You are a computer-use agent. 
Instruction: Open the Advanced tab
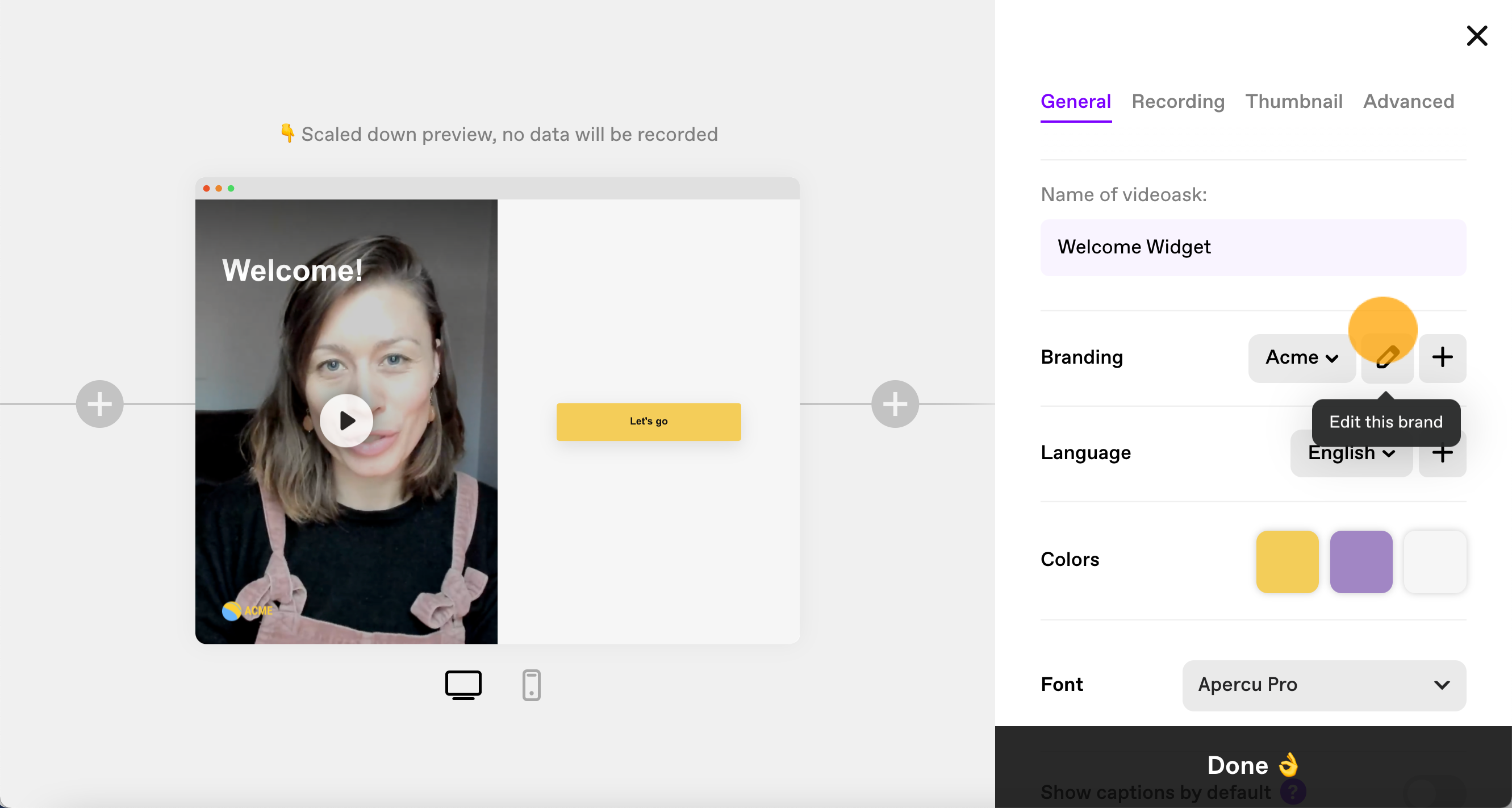[1408, 102]
